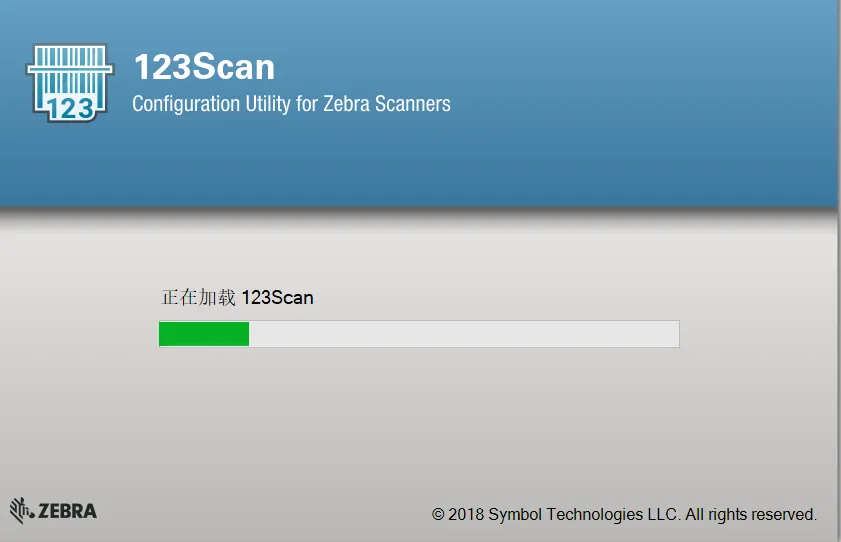The width and height of the screenshot is (841, 542).
Task: Click the copyright symbol in the footer
Action: [438, 515]
